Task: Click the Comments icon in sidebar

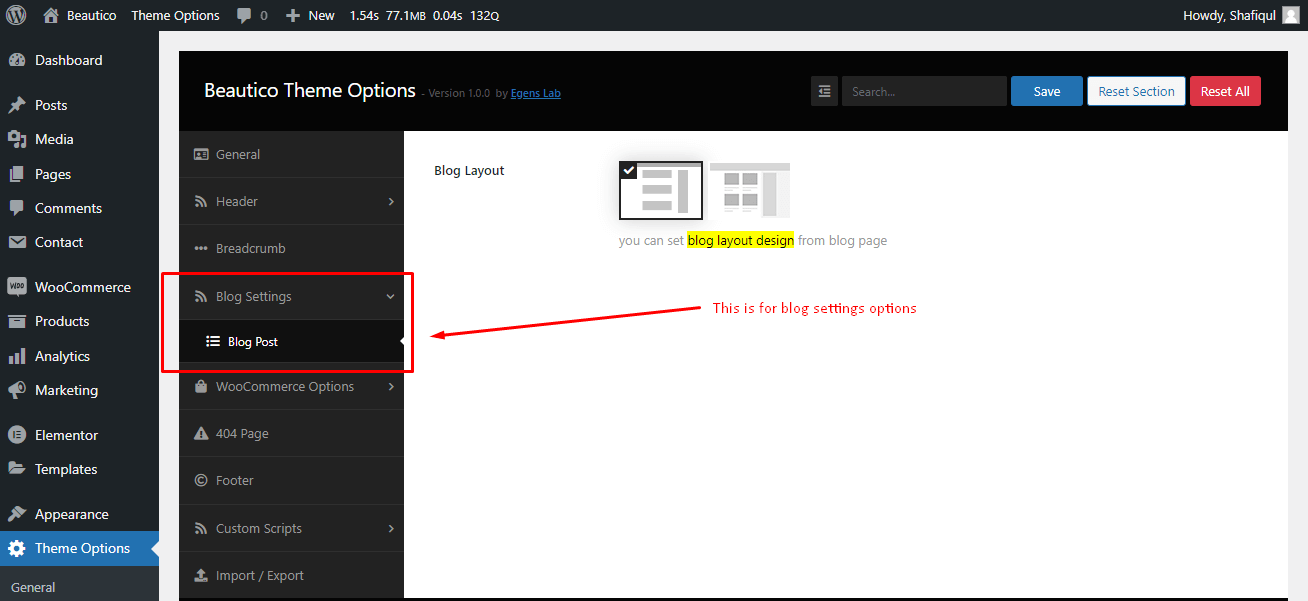Action: click(x=17, y=208)
